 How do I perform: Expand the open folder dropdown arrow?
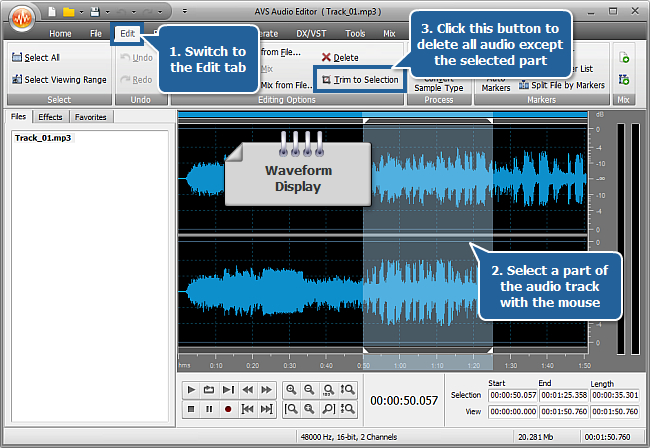[x=81, y=12]
